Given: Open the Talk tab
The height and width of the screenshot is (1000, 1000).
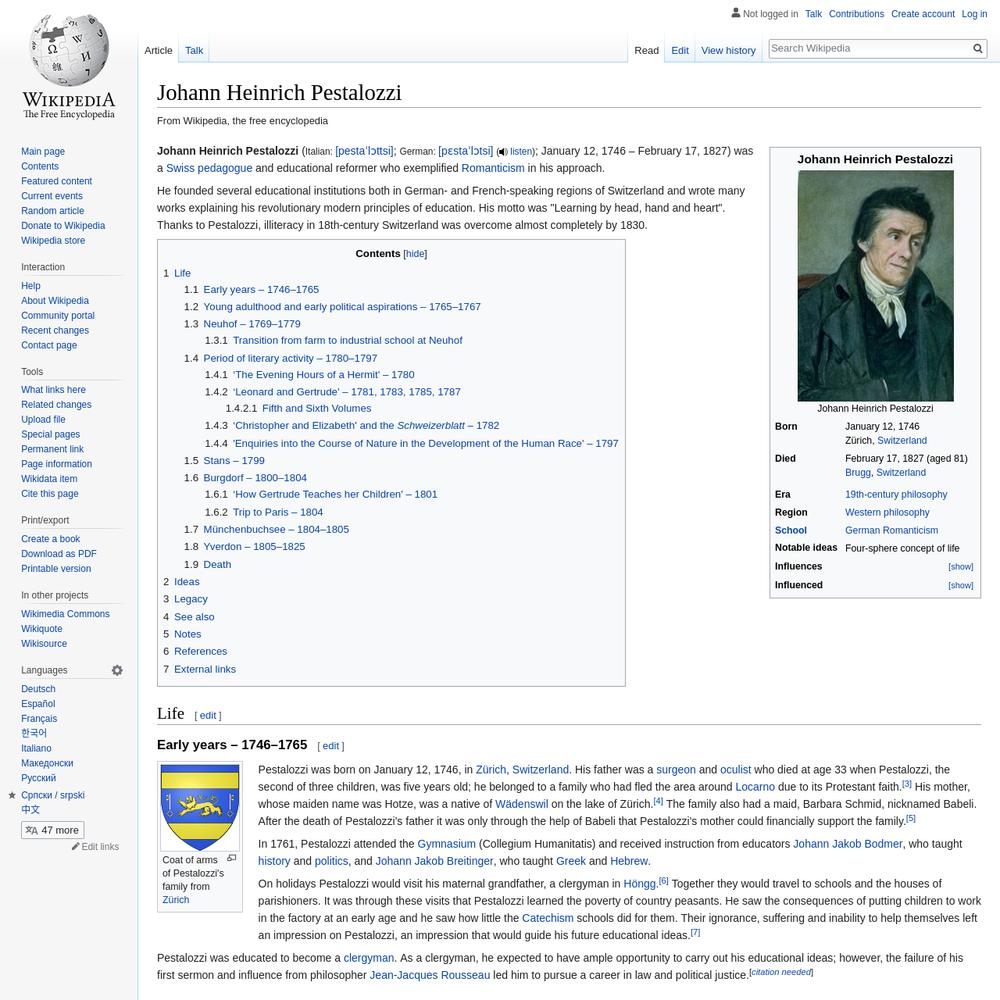Looking at the screenshot, I should 194,50.
